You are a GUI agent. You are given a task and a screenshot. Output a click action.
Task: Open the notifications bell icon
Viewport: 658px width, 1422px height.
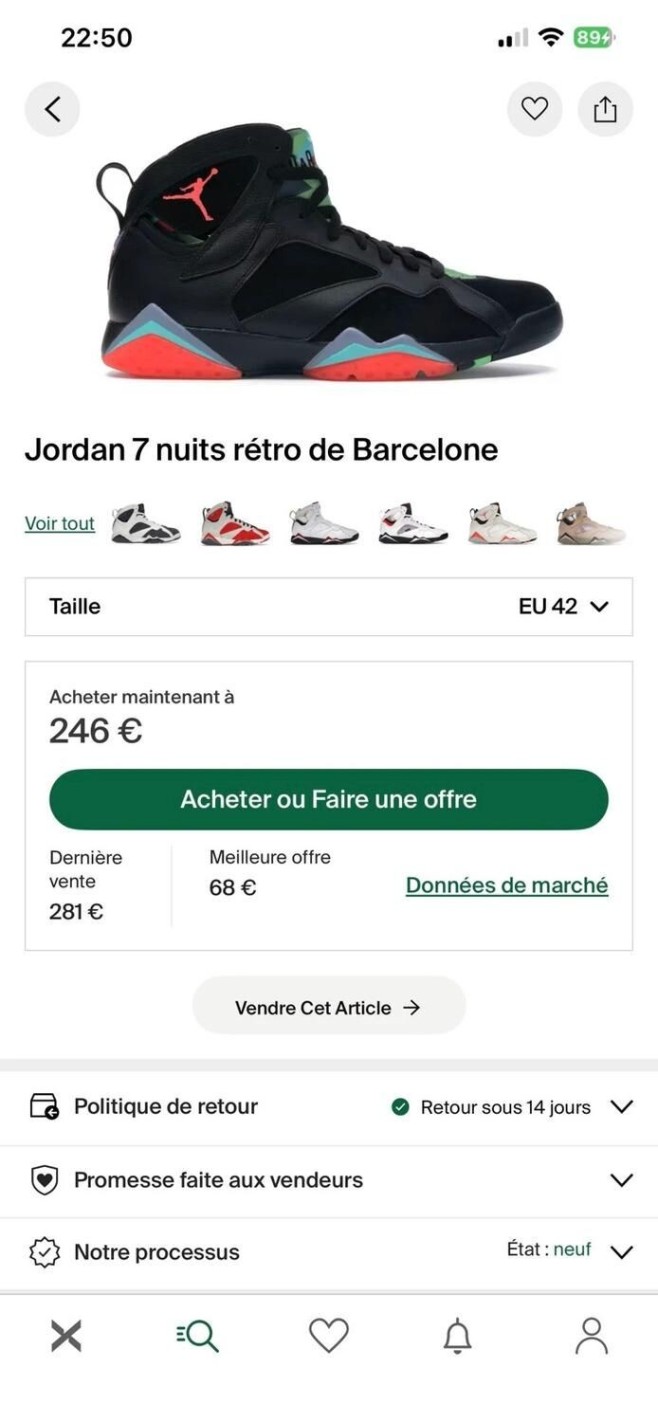458,1336
